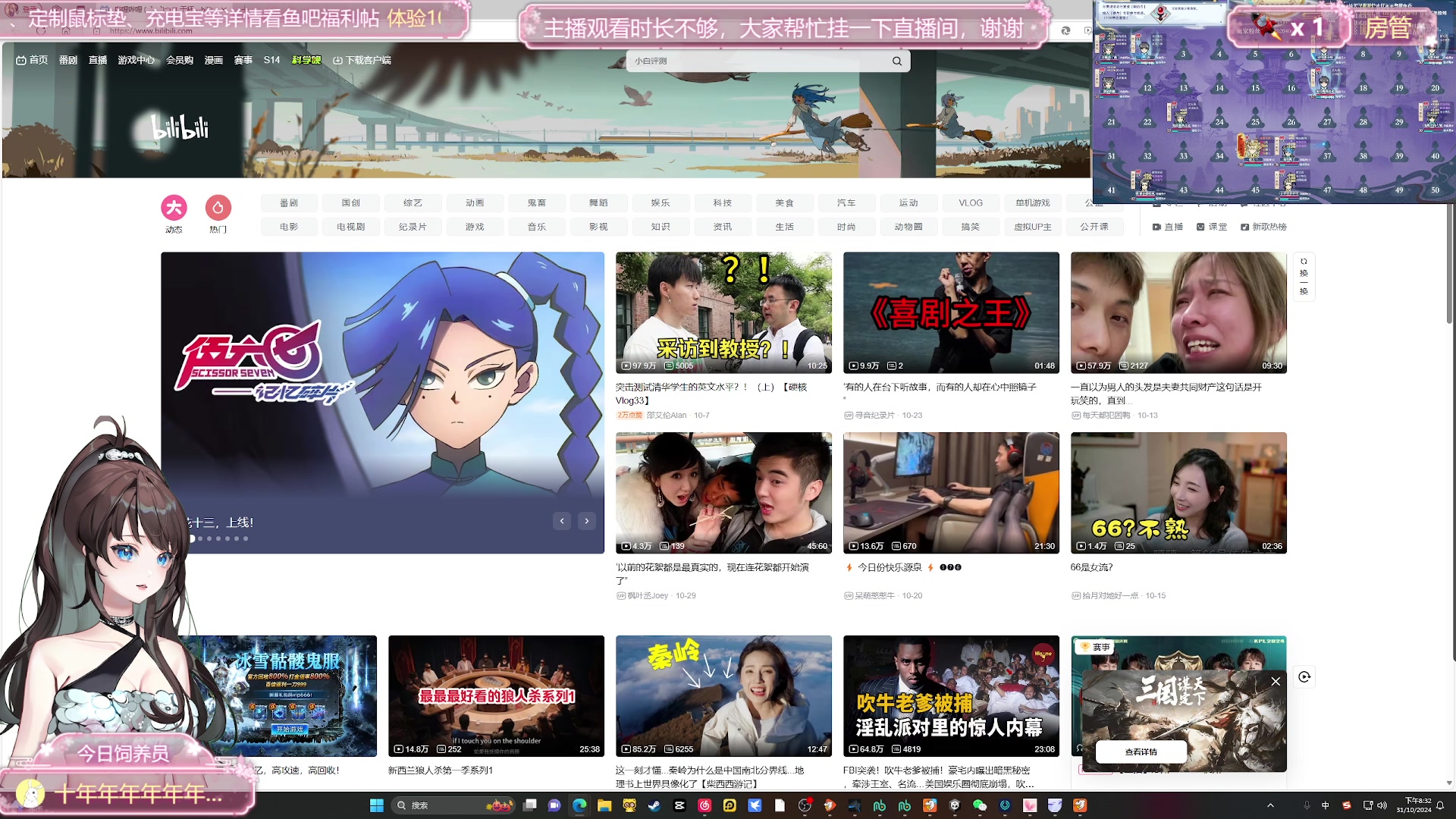
Task: Click 下载客户端 download link
Action: click(362, 60)
